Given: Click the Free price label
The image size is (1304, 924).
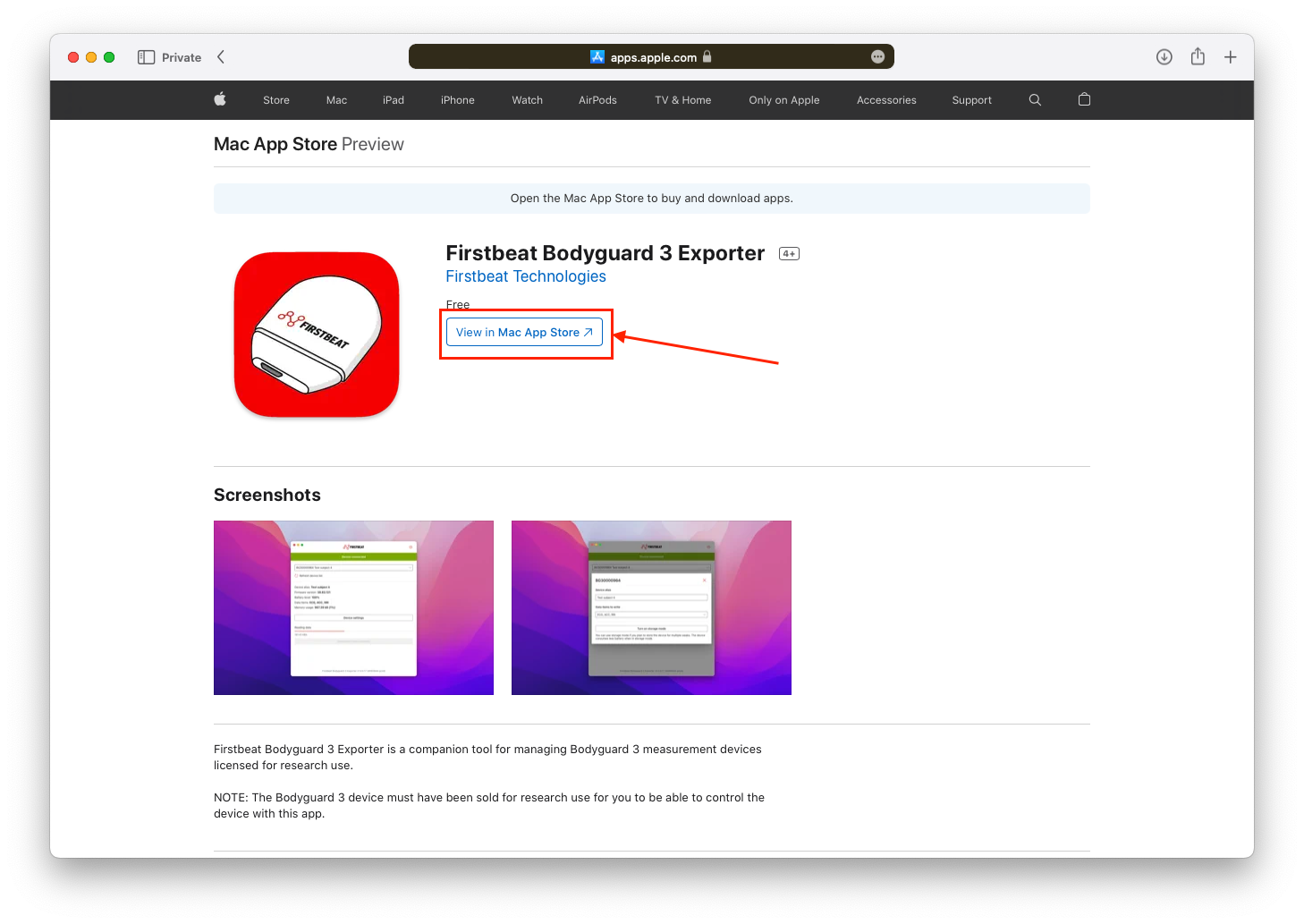Looking at the screenshot, I should 458,304.
